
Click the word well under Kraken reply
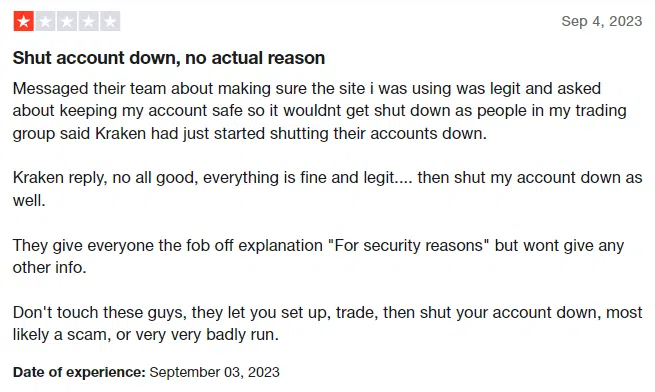[x=29, y=201]
